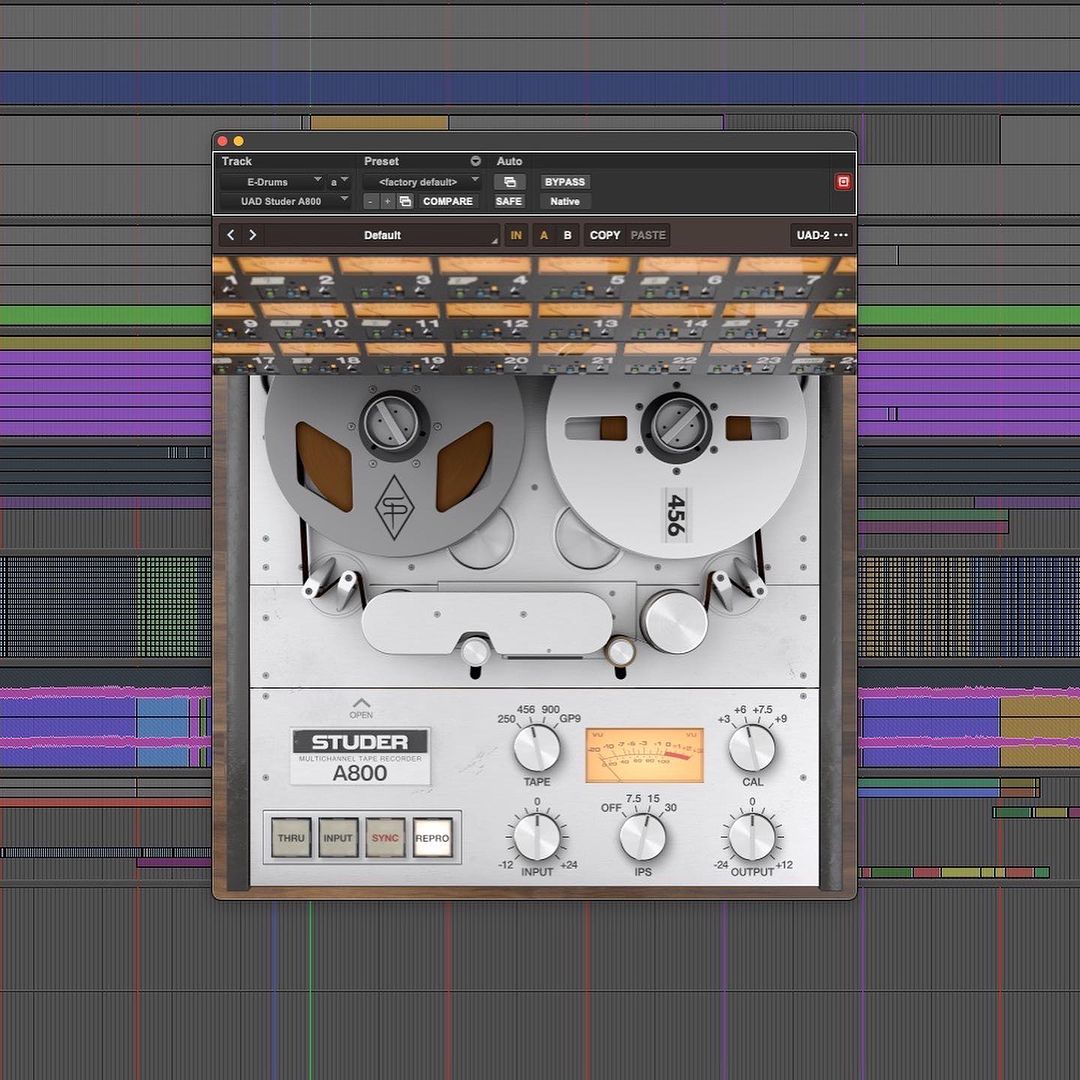Select REPRO head mode
Viewport: 1080px width, 1080px height.
(433, 838)
